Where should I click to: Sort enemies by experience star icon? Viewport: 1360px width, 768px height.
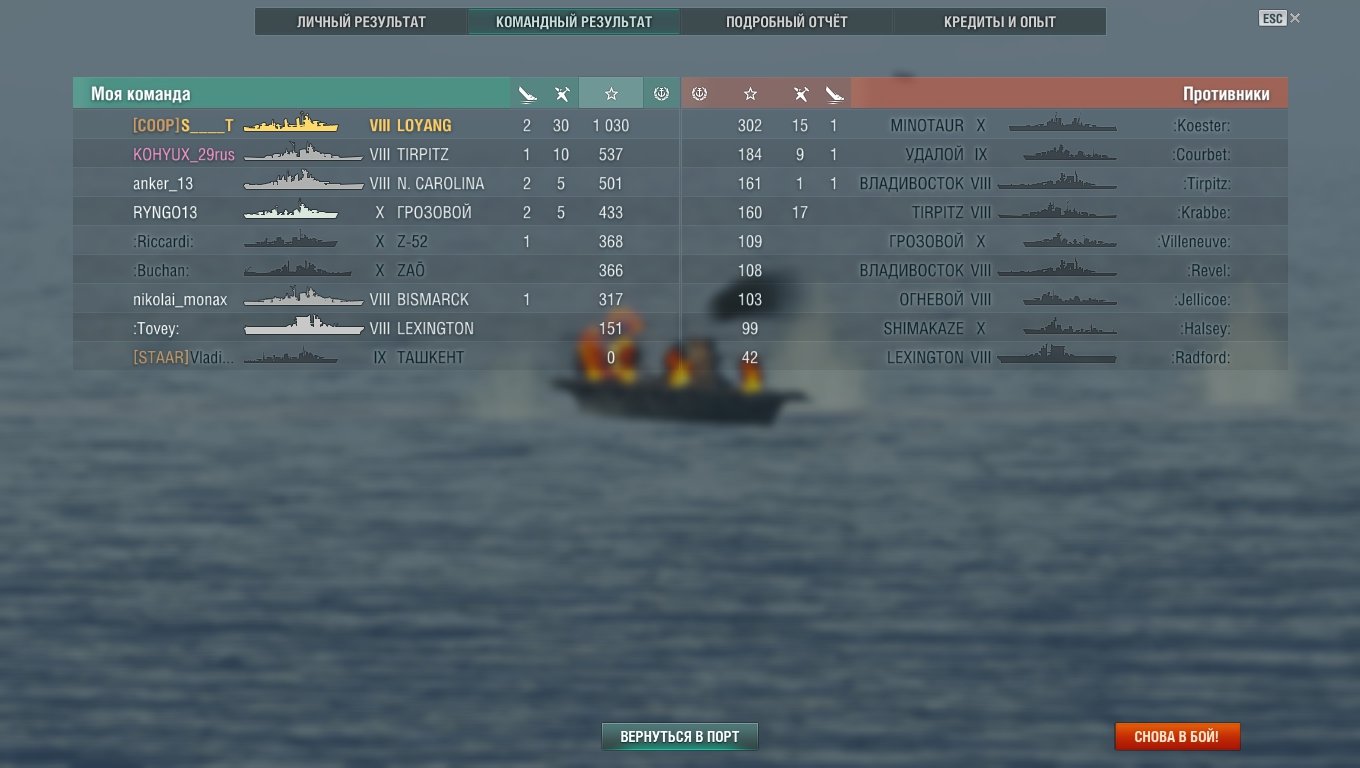(750, 94)
